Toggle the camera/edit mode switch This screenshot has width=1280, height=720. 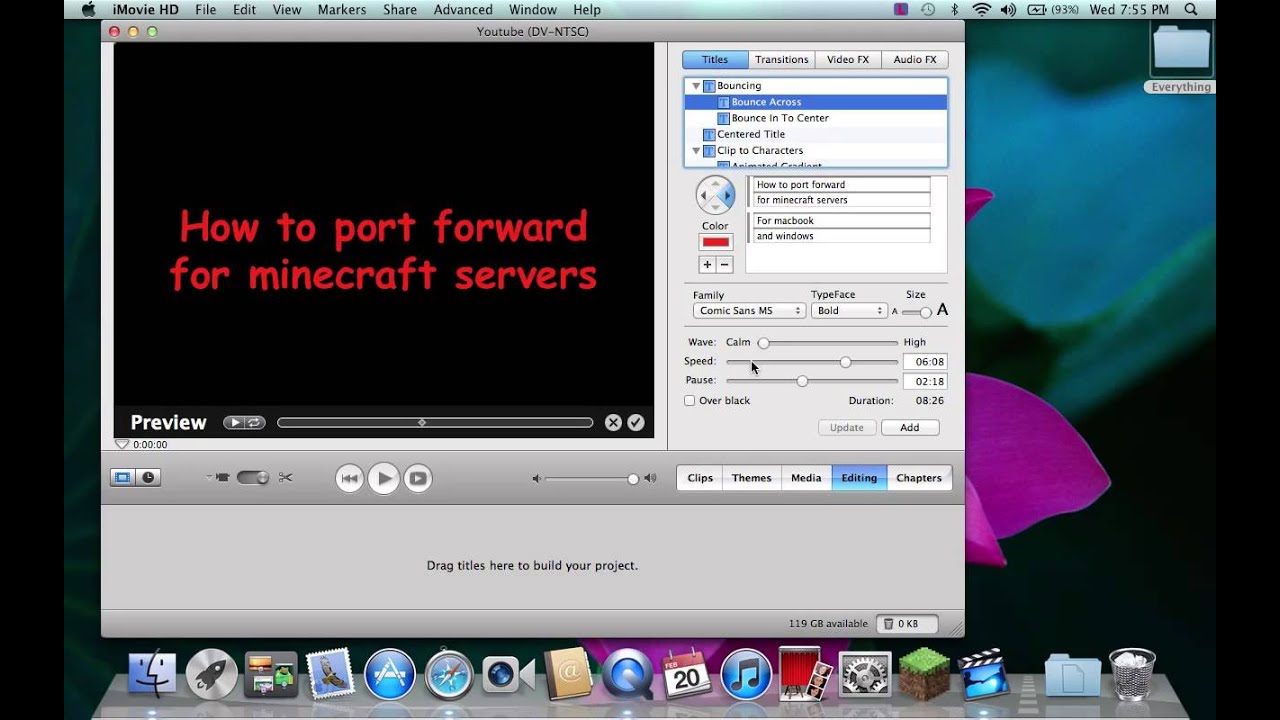[253, 478]
